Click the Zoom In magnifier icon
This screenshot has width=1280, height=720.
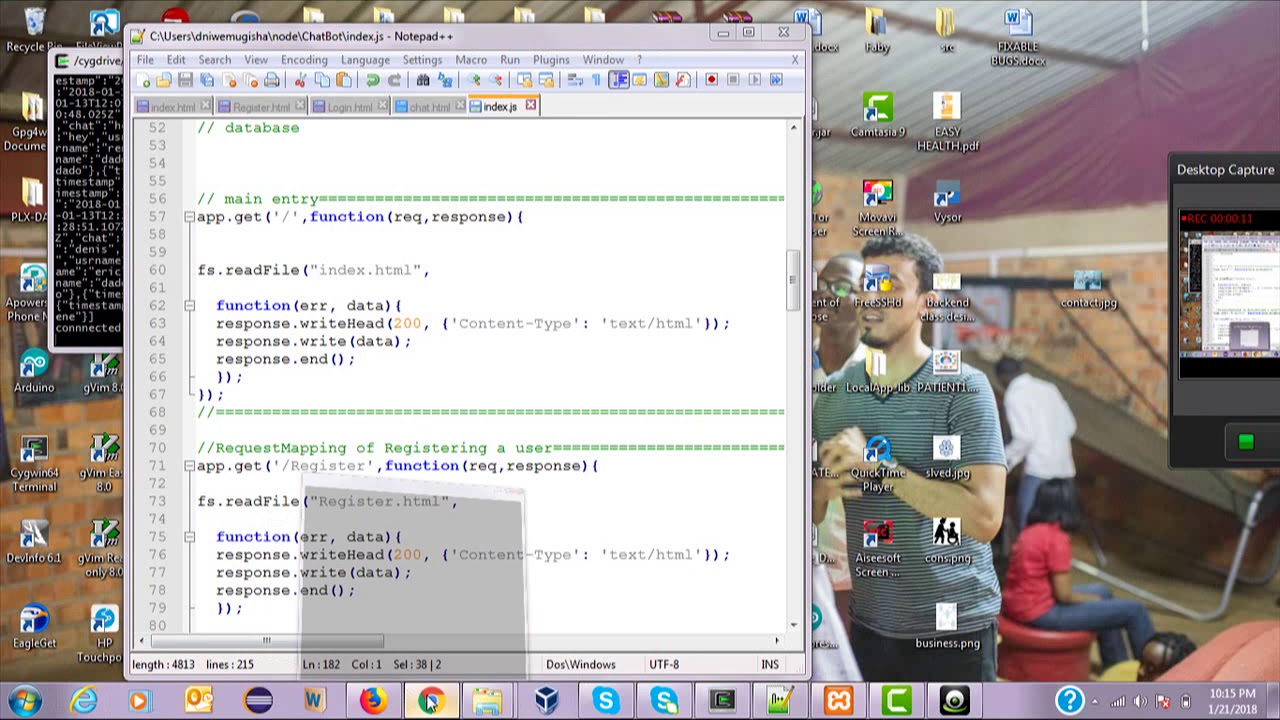pyautogui.click(x=474, y=80)
